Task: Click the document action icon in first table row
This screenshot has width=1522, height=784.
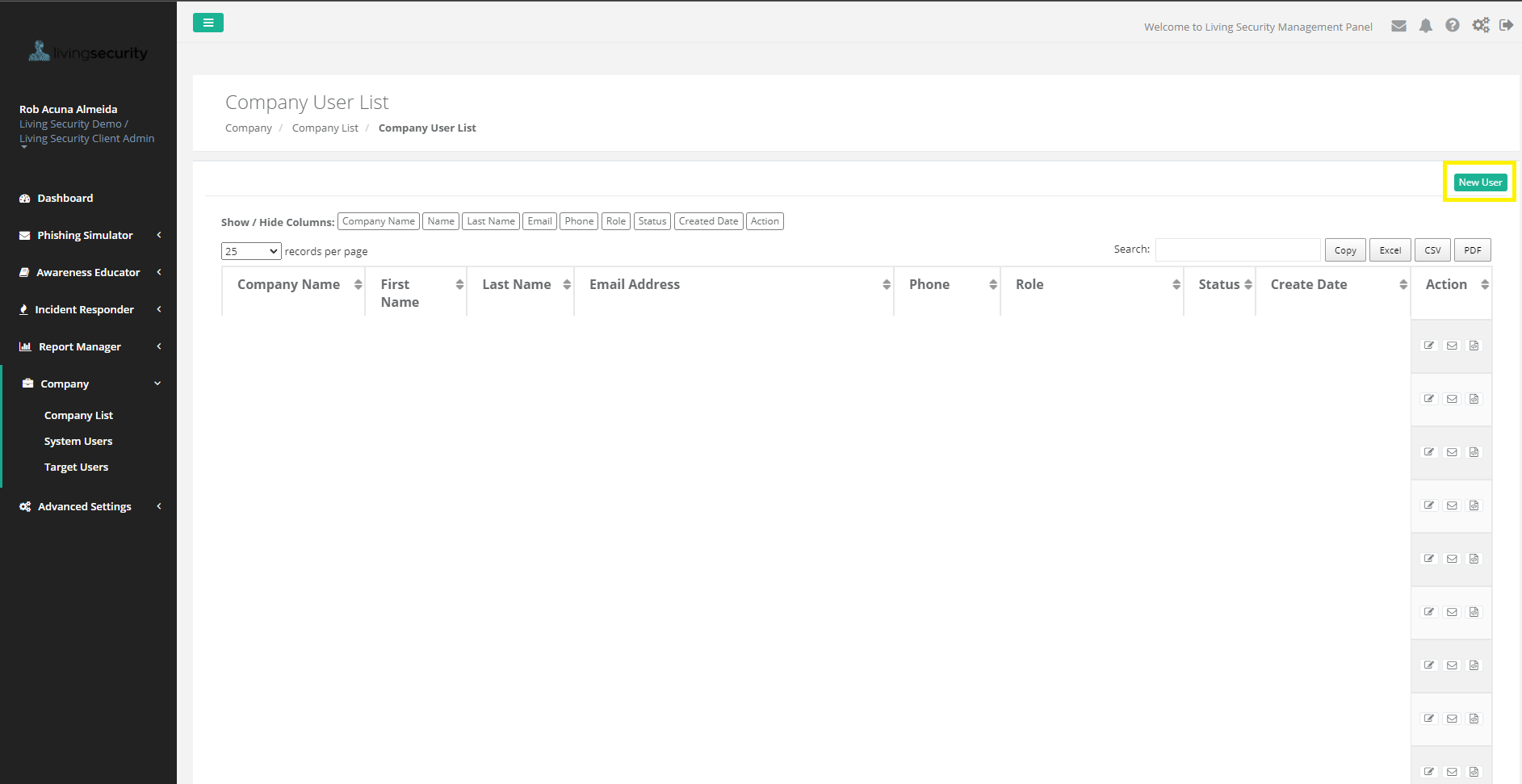Action: click(1474, 346)
